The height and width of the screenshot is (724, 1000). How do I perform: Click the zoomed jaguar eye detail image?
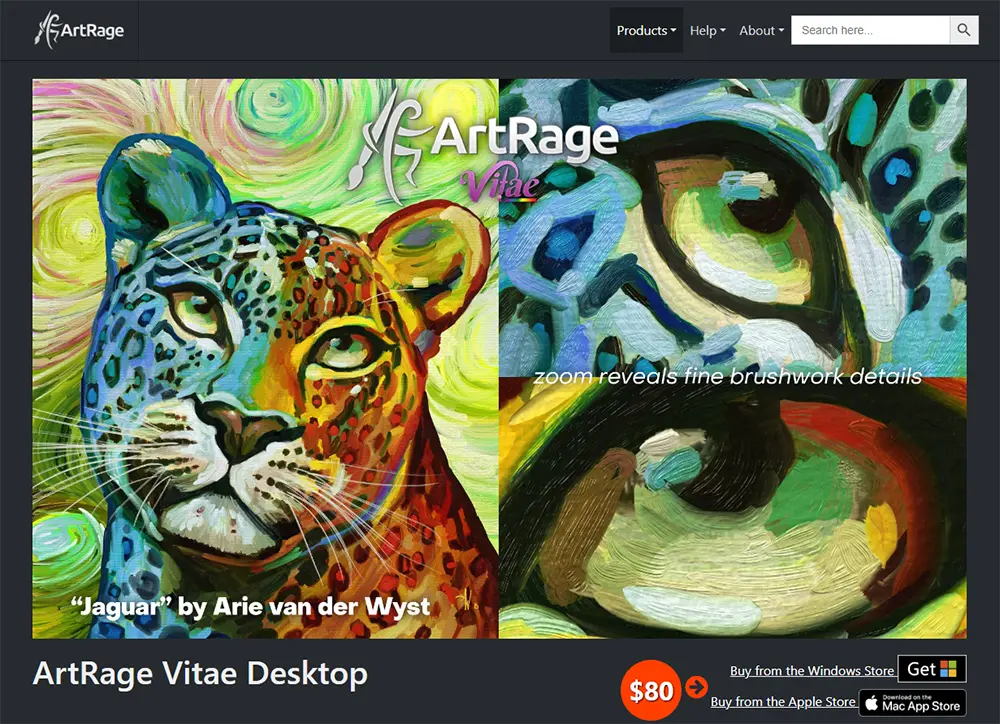tap(733, 228)
